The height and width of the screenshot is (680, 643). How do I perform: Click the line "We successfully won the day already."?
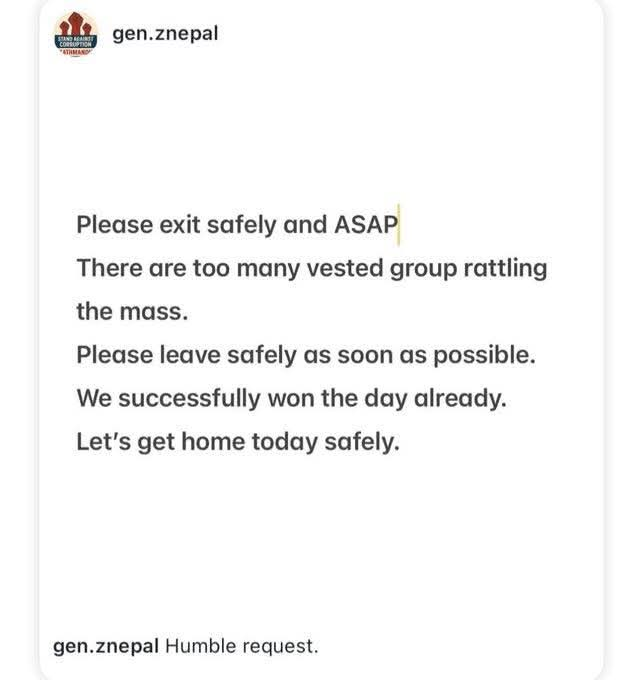292,397
